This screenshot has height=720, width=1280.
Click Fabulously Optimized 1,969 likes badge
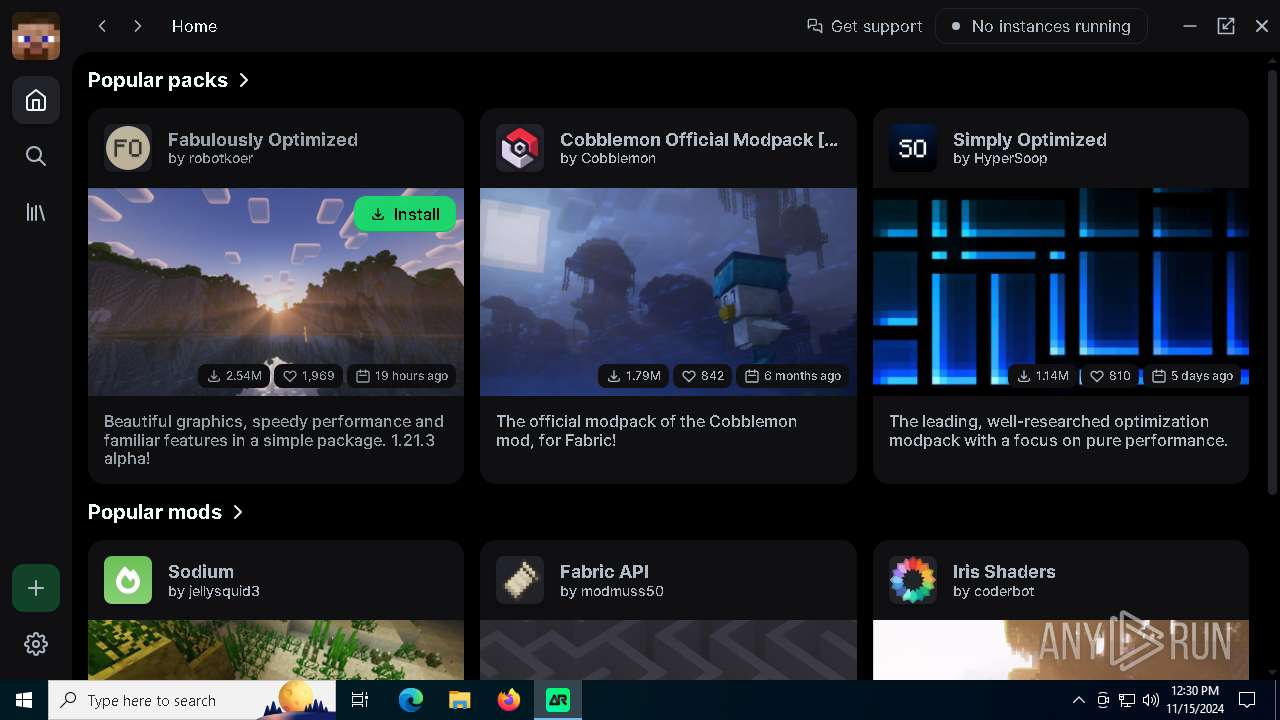pyautogui.click(x=309, y=376)
